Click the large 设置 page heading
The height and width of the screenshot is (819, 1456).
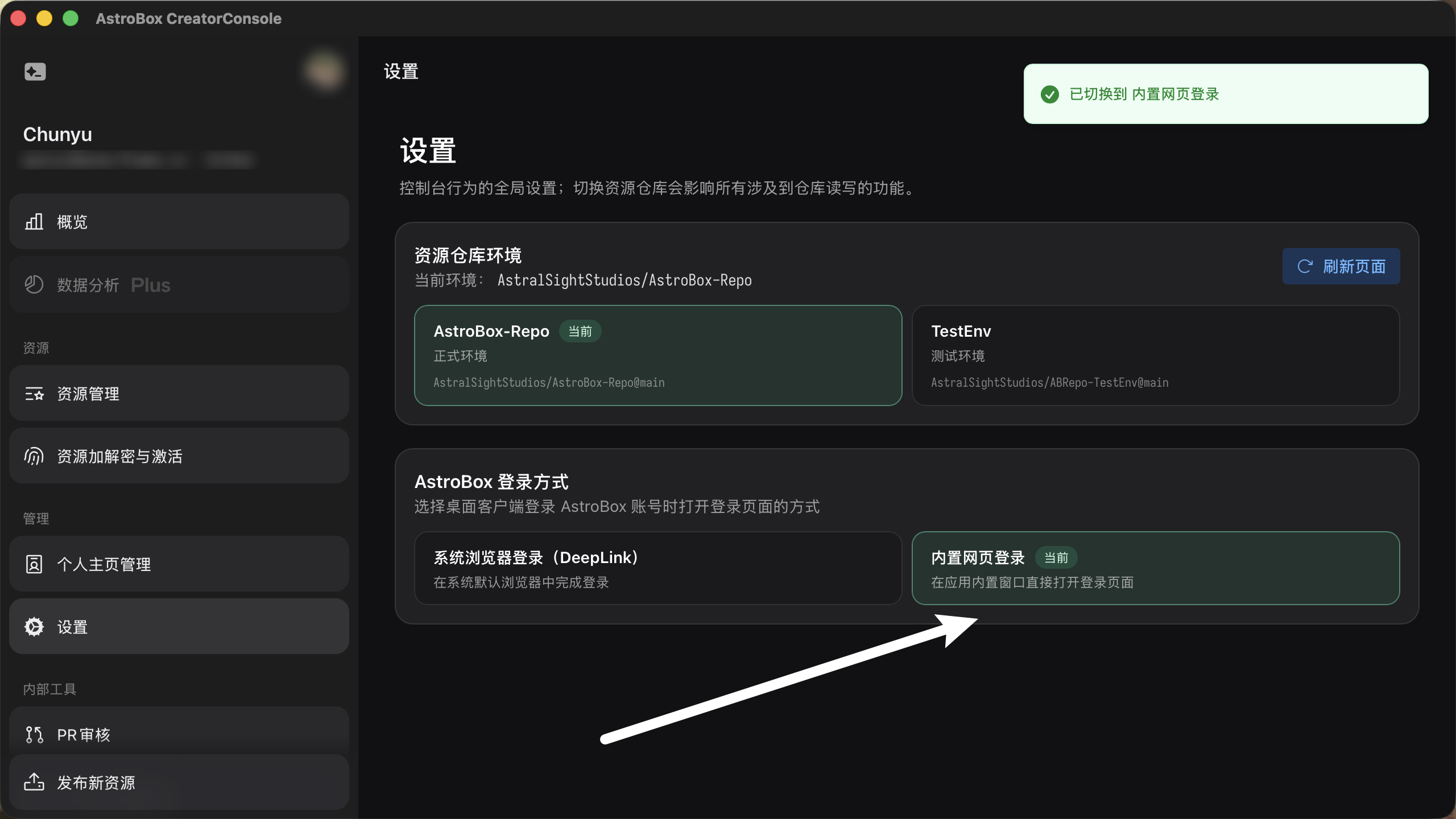(x=428, y=151)
